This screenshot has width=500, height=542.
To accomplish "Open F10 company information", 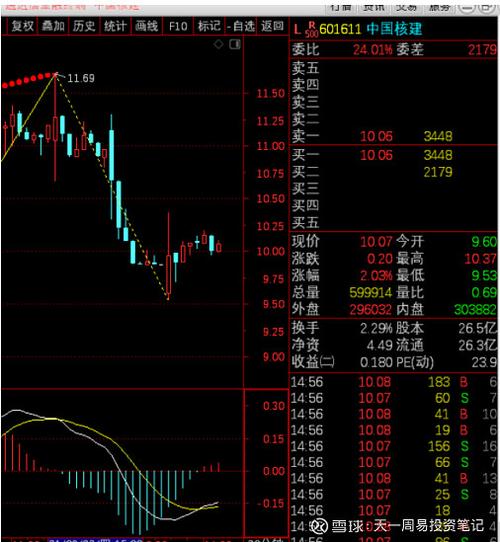I will [x=178, y=26].
